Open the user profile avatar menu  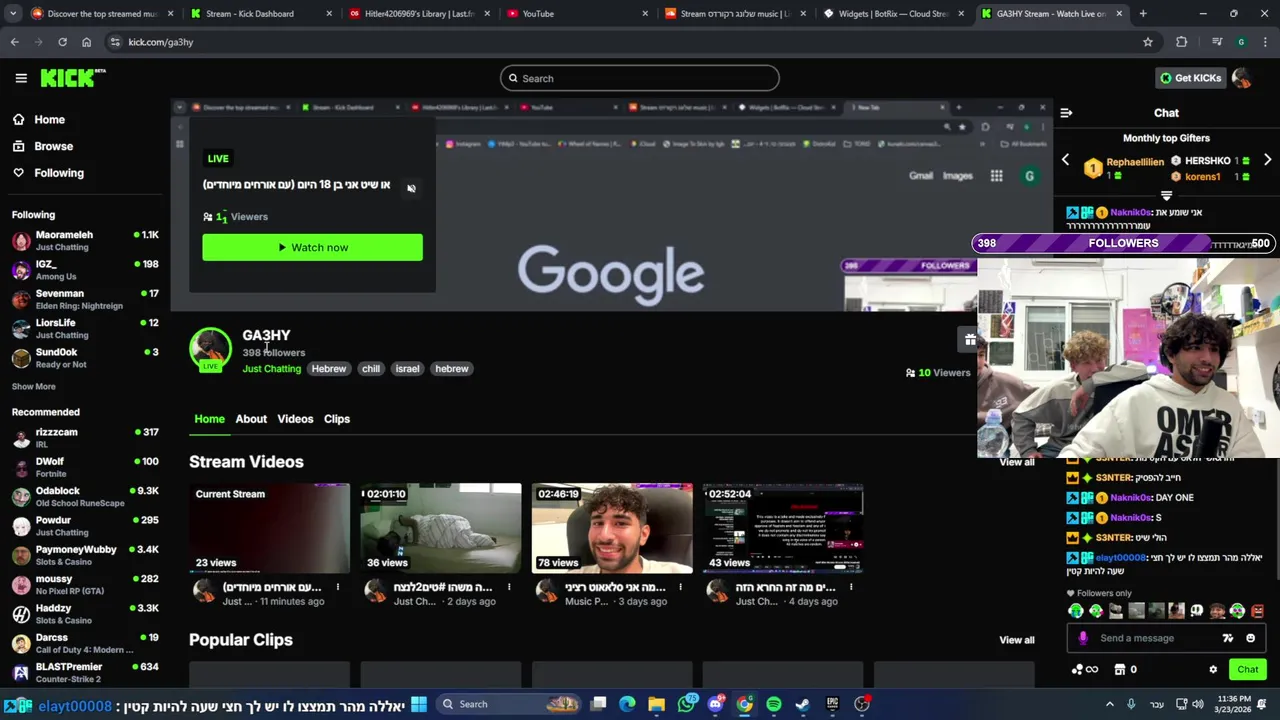coord(1241,78)
